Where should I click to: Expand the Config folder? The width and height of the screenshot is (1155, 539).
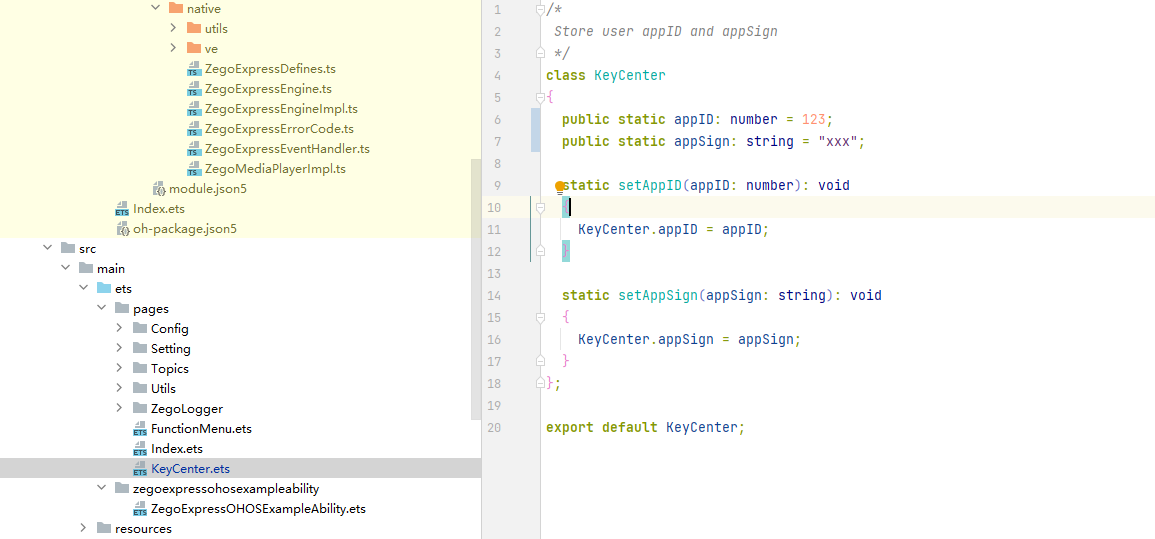pos(119,328)
